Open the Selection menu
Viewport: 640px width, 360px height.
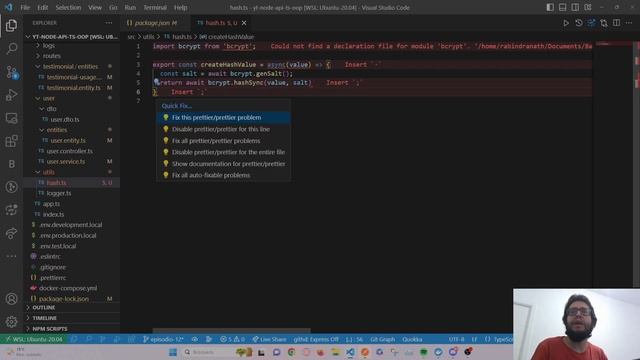click(68, 7)
